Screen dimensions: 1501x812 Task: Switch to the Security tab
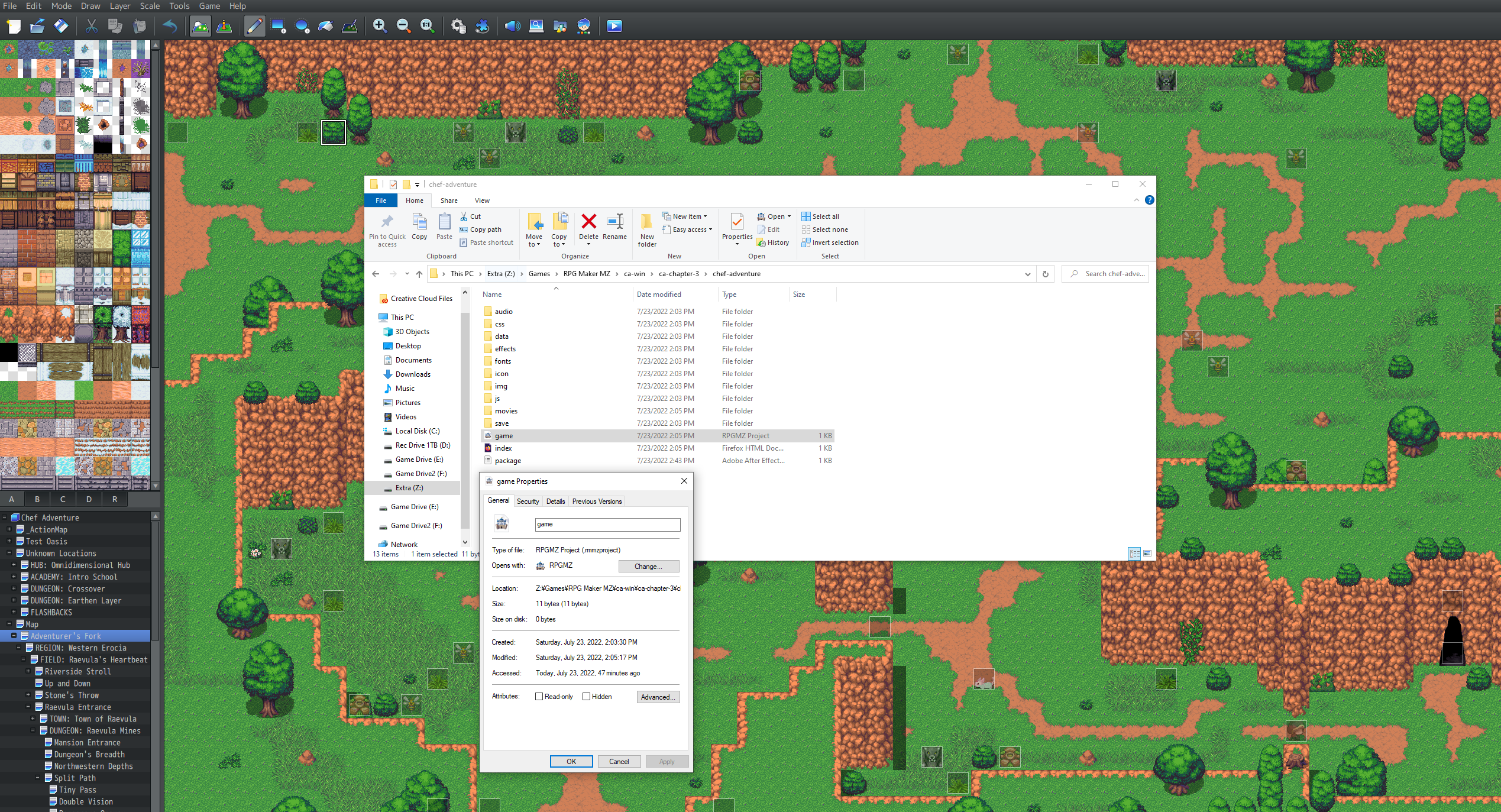click(x=528, y=502)
